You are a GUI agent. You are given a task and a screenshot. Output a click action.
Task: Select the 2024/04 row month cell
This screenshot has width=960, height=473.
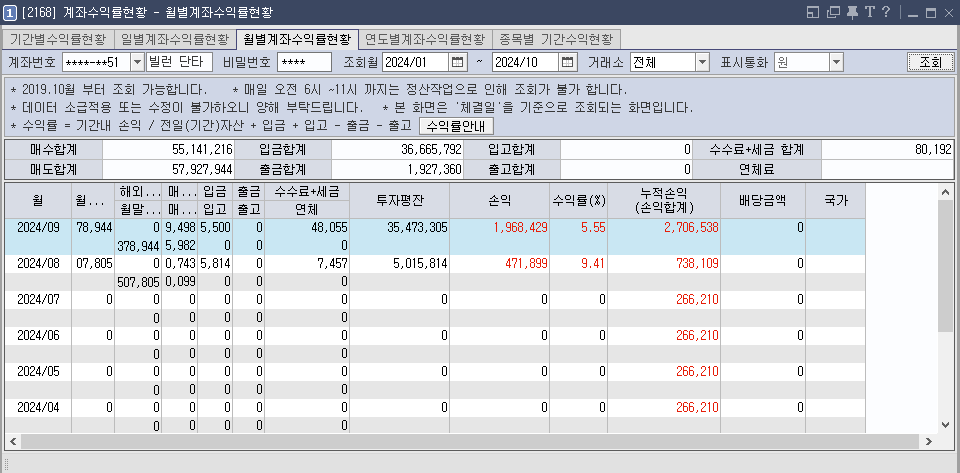[38, 408]
